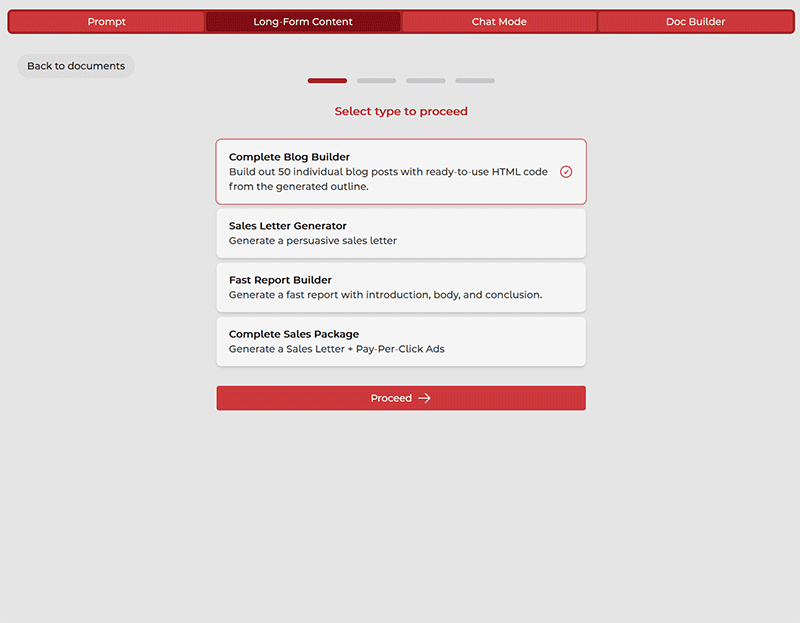Click the arrow icon on the Proceed button

pos(424,398)
